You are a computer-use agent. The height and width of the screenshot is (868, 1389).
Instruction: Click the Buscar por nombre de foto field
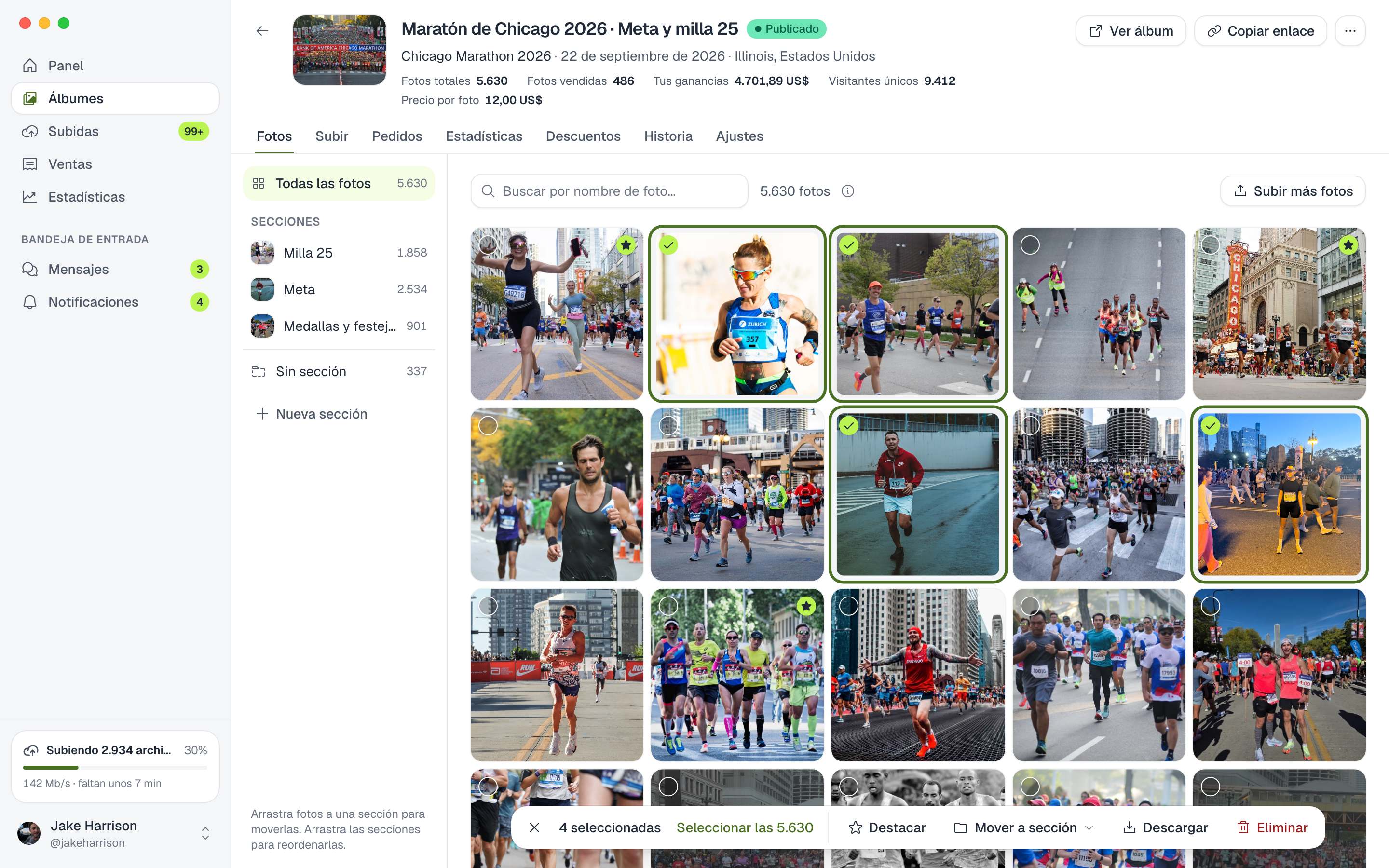[609, 191]
